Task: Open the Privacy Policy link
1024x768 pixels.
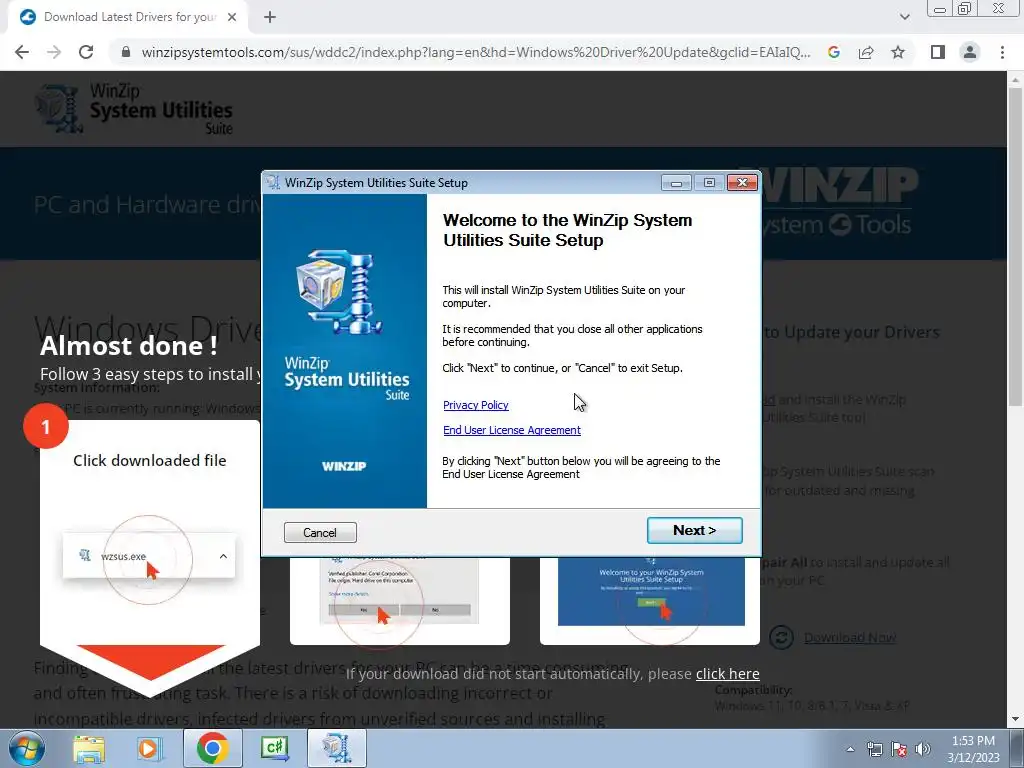Action: (x=475, y=405)
